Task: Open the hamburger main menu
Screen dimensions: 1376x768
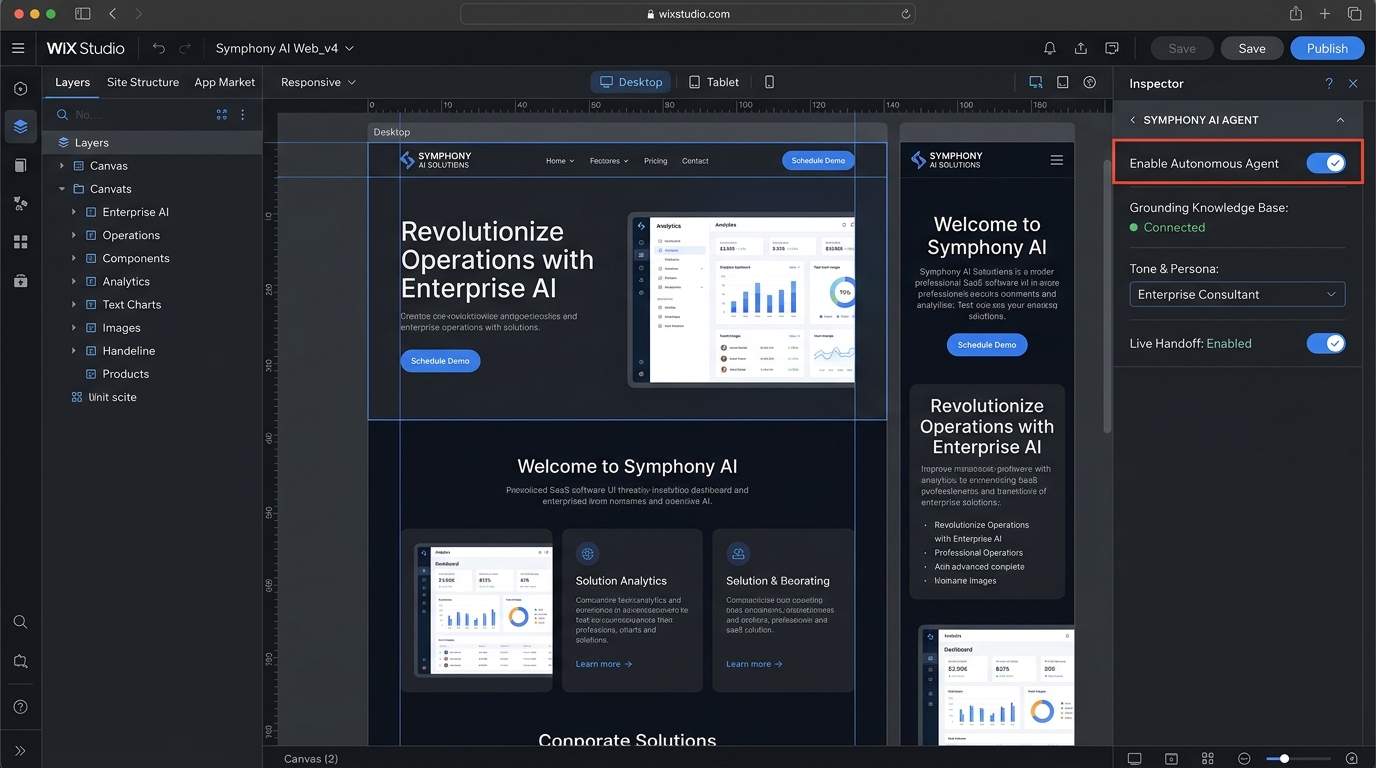Action: click(x=18, y=48)
